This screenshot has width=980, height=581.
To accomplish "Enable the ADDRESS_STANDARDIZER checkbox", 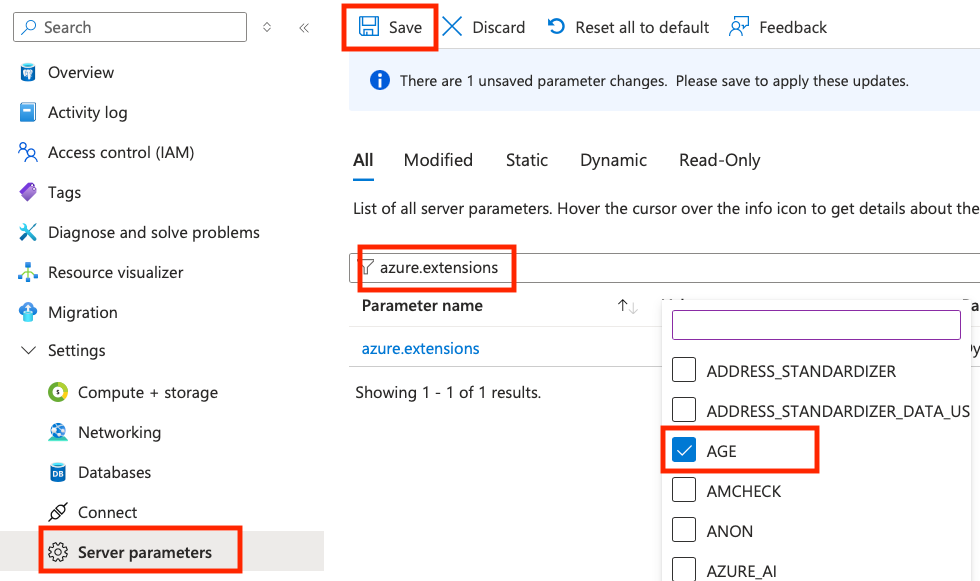I will (x=684, y=370).
